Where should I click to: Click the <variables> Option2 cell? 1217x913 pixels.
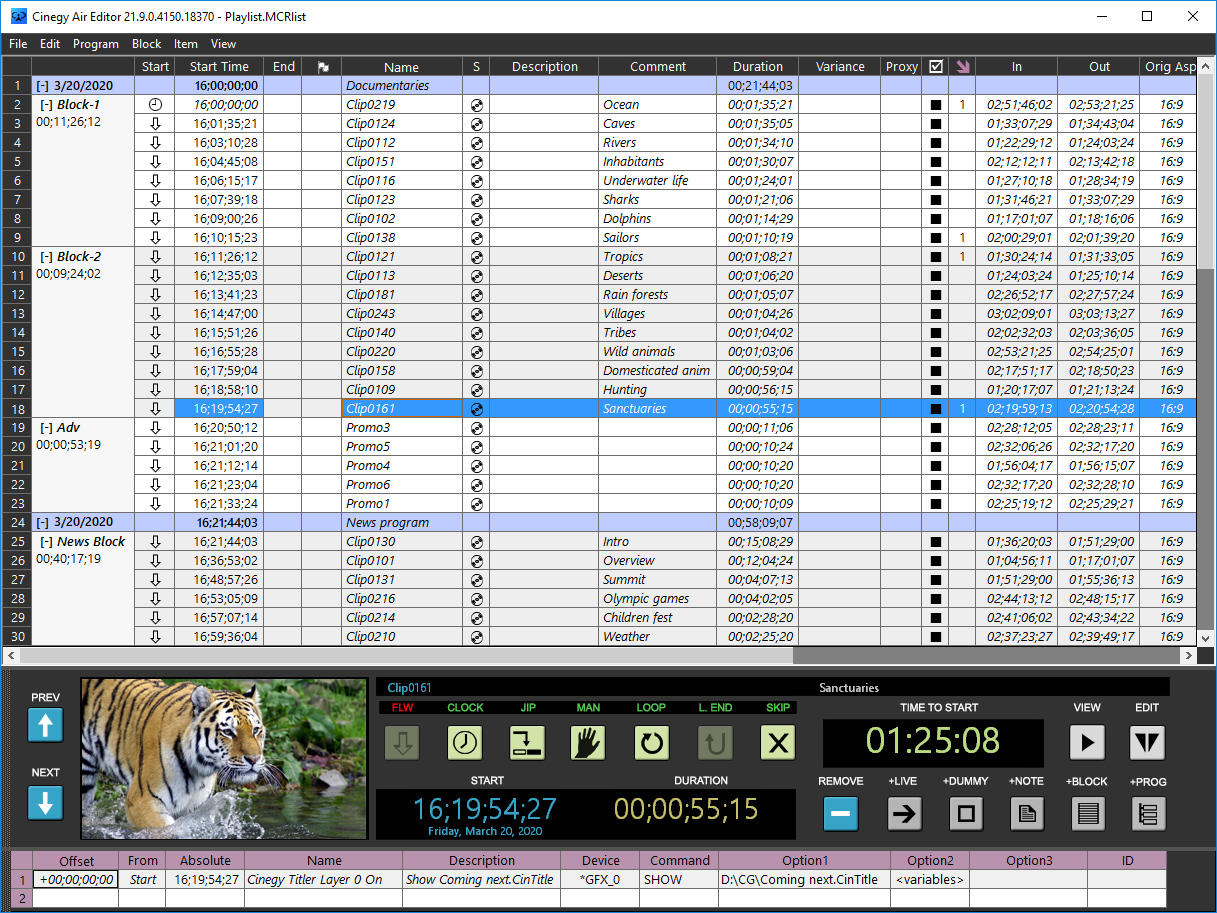tap(930, 880)
